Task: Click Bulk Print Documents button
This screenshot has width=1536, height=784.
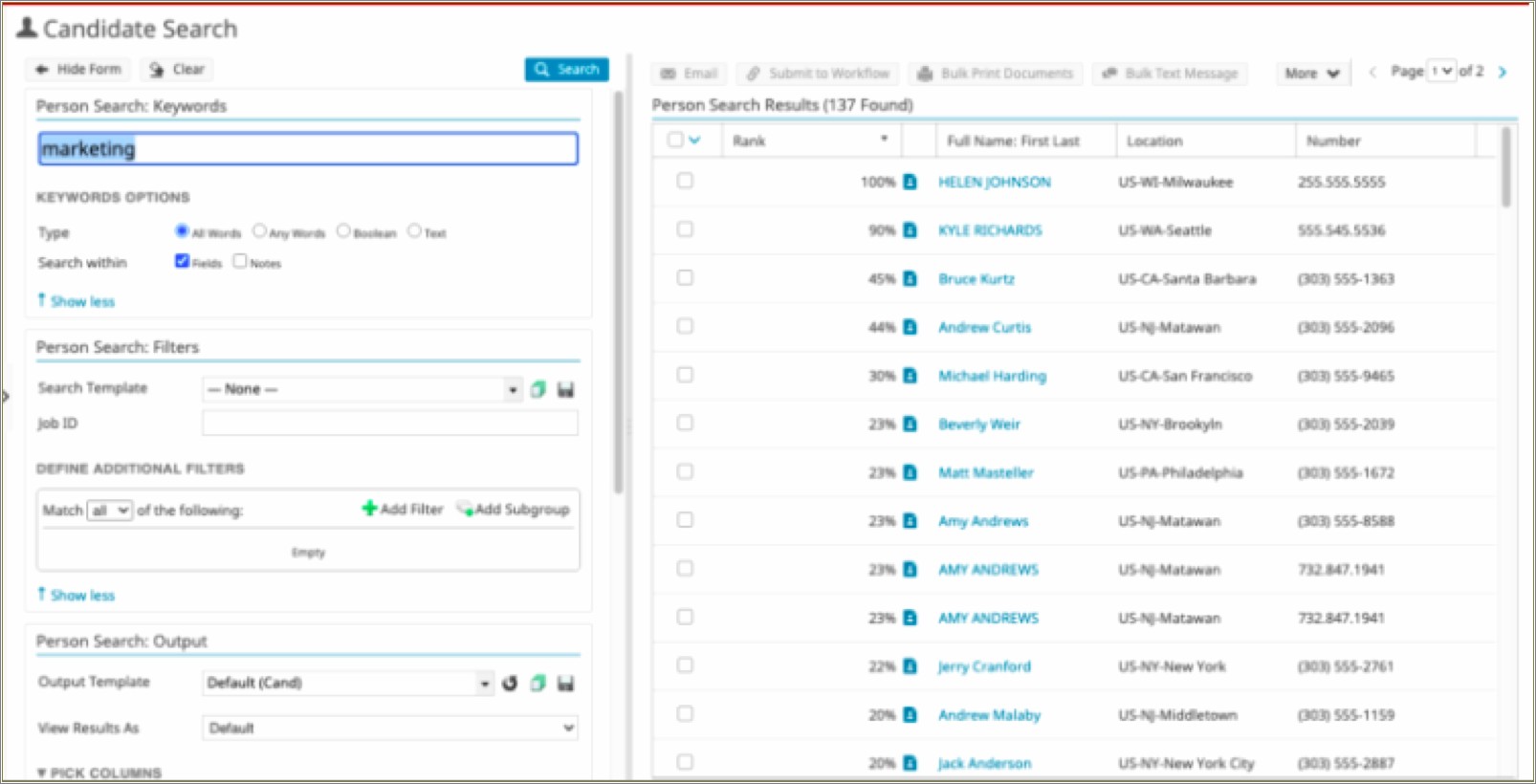Action: pos(996,74)
